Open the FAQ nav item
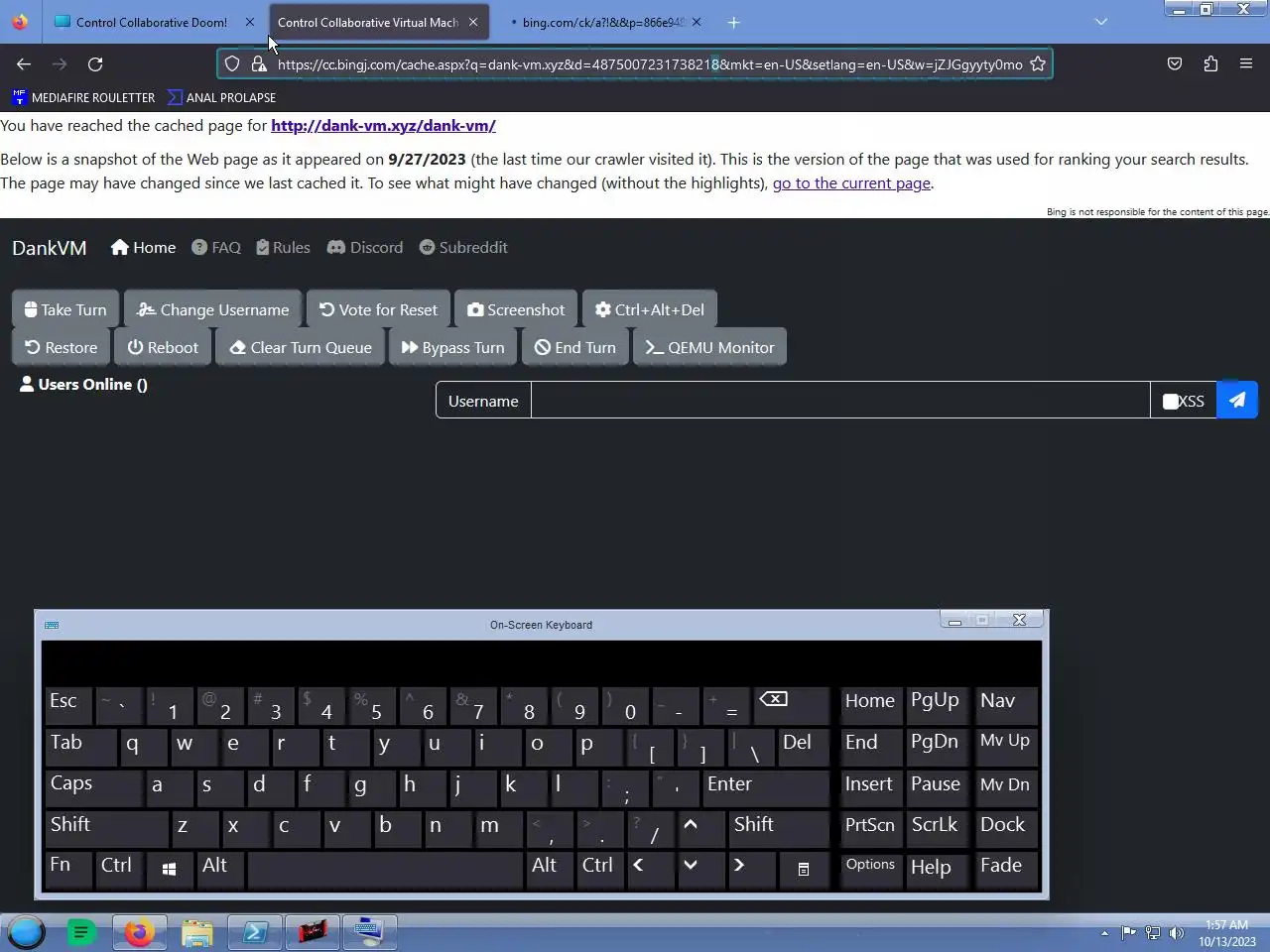 click(216, 247)
